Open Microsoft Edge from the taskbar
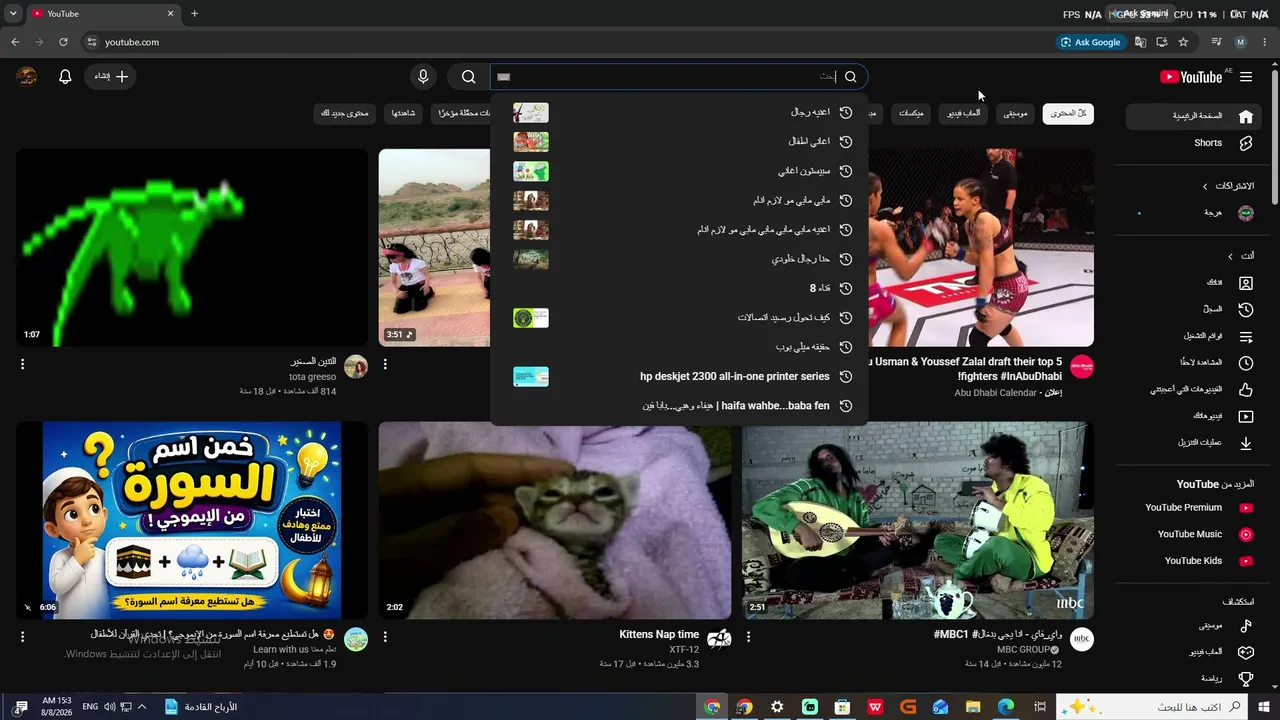Image resolution: width=1280 pixels, height=720 pixels. [x=1007, y=707]
